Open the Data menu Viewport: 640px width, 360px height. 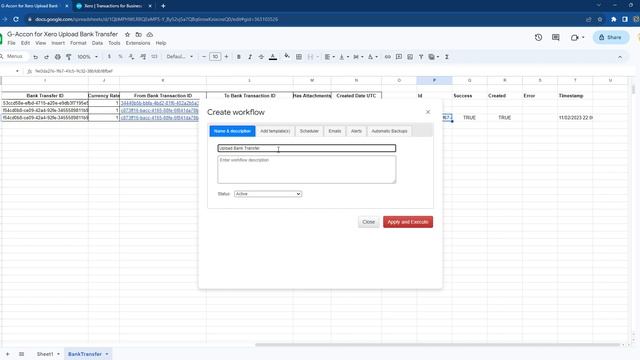97,43
